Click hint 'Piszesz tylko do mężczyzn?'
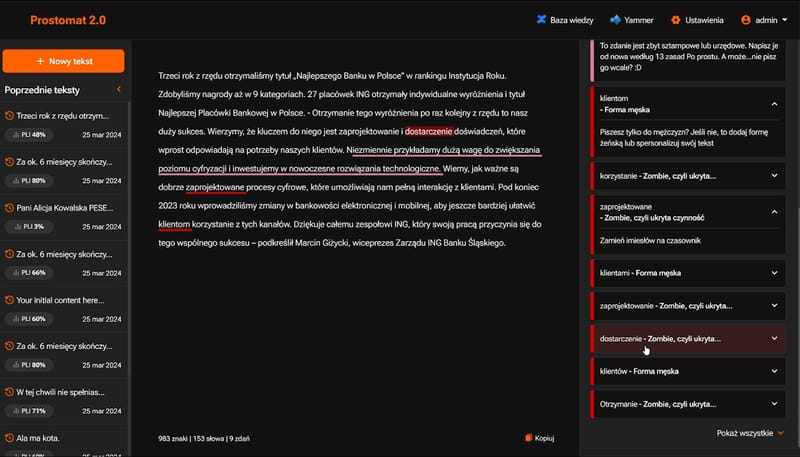This screenshot has width=800, height=457. [684, 138]
